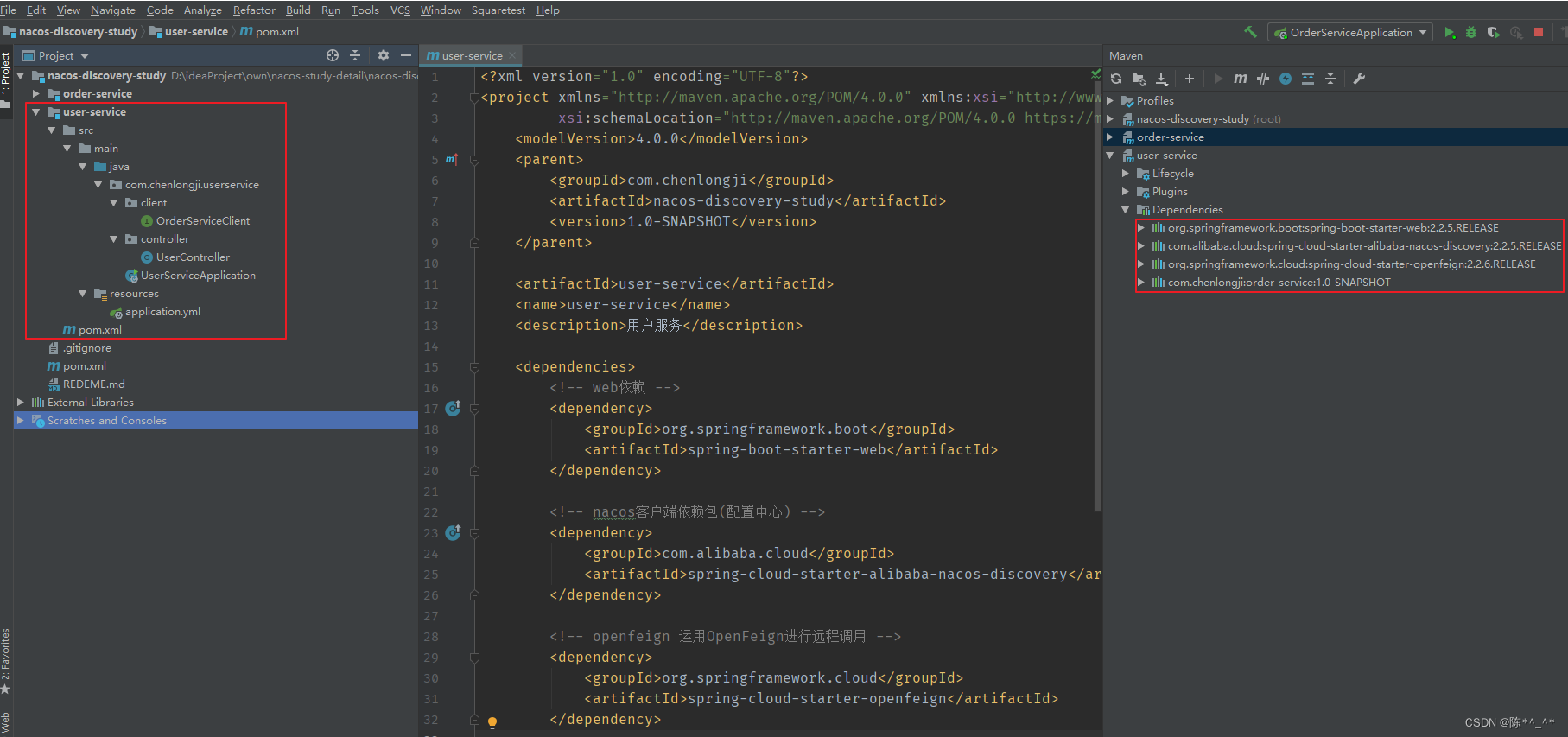The image size is (1568, 737).
Task: Click the gutter dependency icon on line 17
Action: [x=453, y=408]
